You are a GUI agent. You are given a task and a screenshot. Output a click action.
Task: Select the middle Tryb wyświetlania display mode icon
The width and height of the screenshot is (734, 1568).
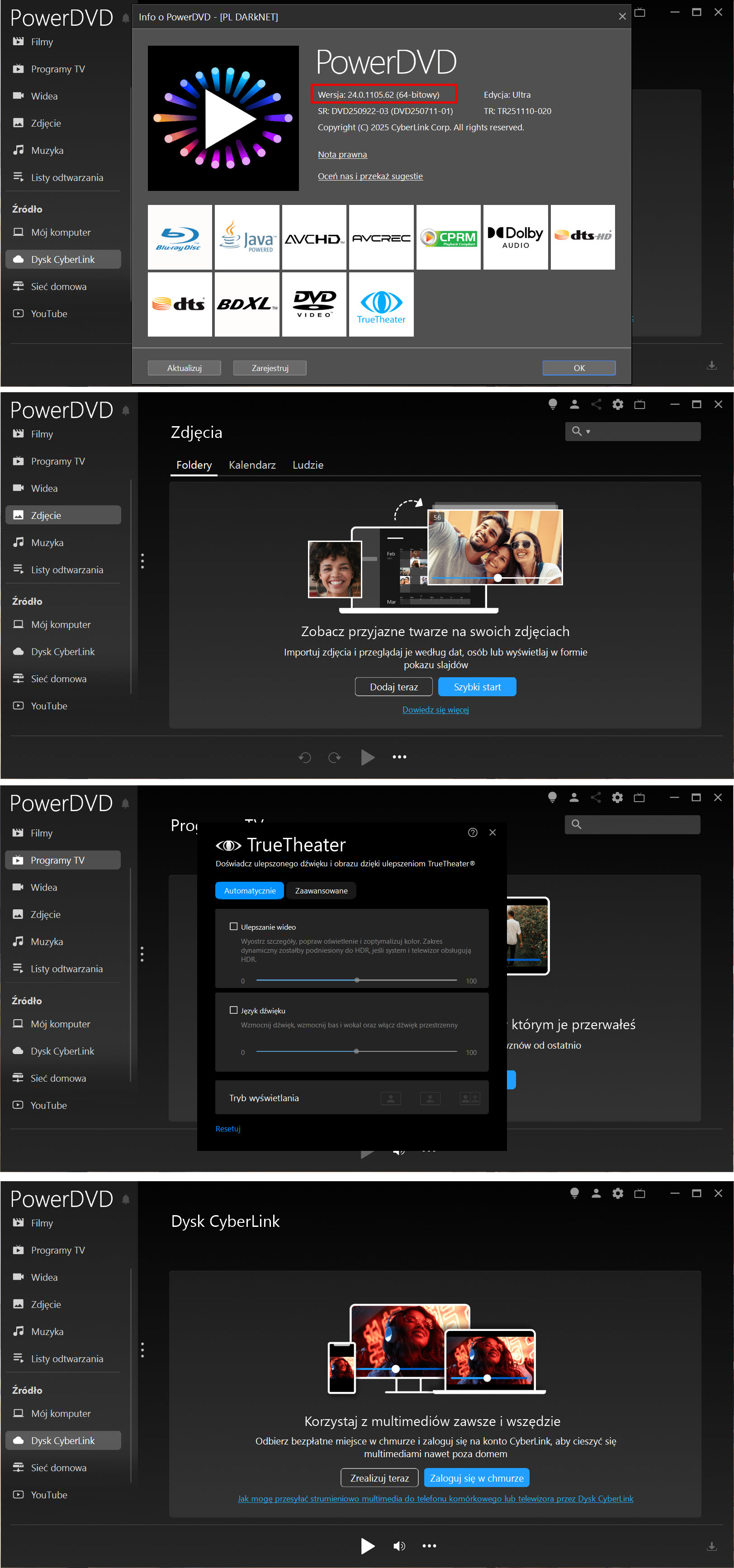430,1098
